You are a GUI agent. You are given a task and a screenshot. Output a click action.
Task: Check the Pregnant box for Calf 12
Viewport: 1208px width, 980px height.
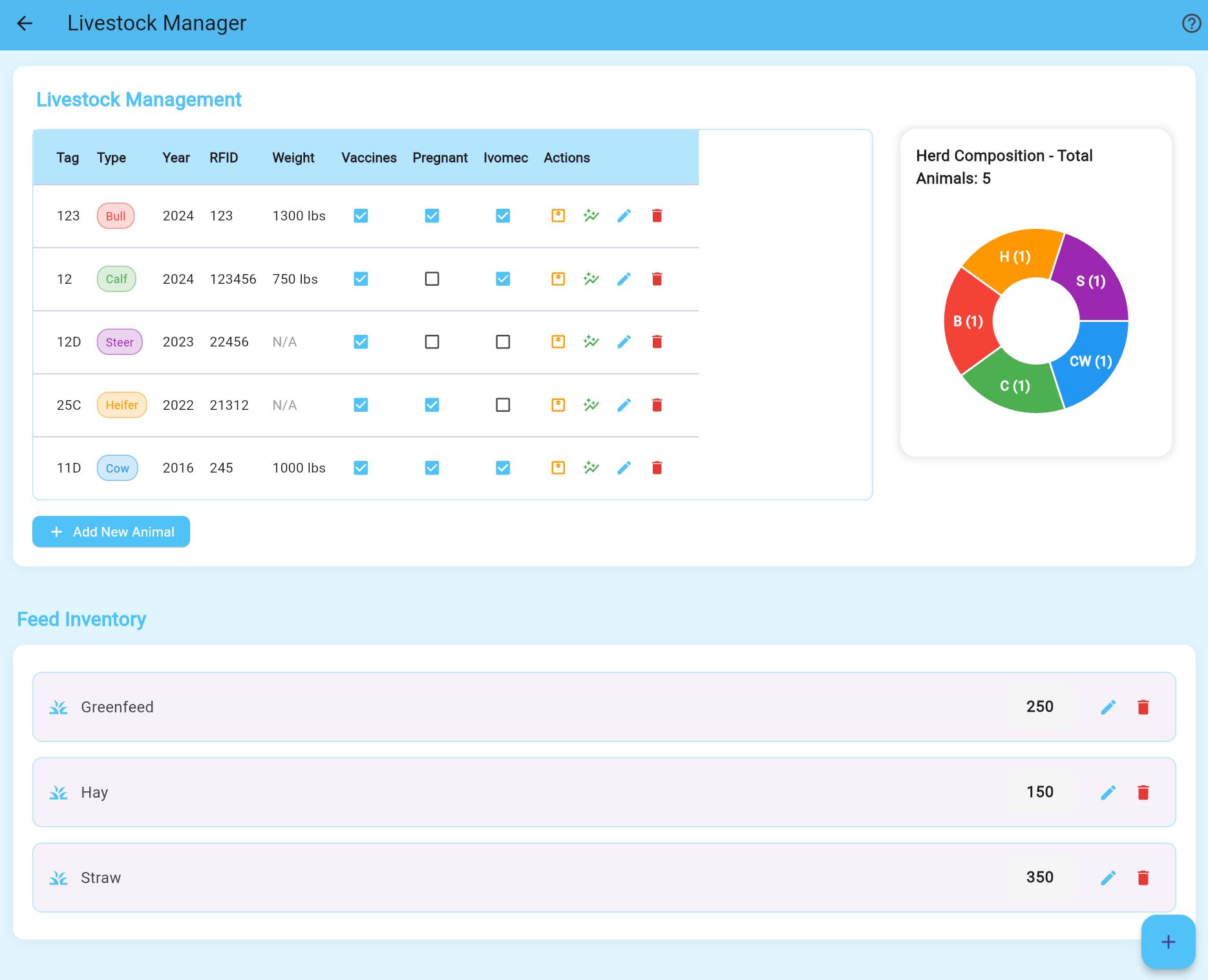point(432,279)
